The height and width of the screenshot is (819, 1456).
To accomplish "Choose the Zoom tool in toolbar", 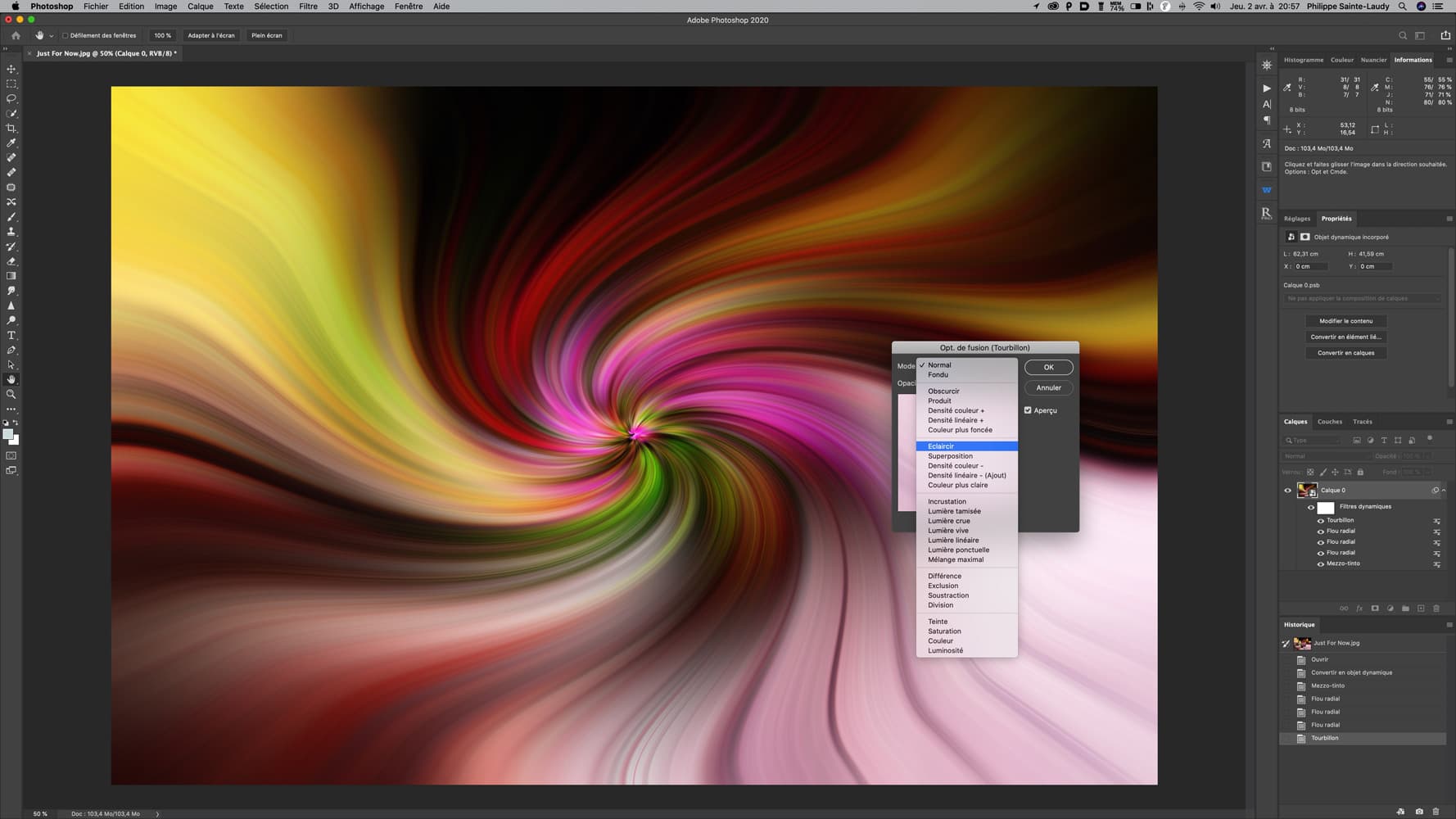I will pos(11,395).
